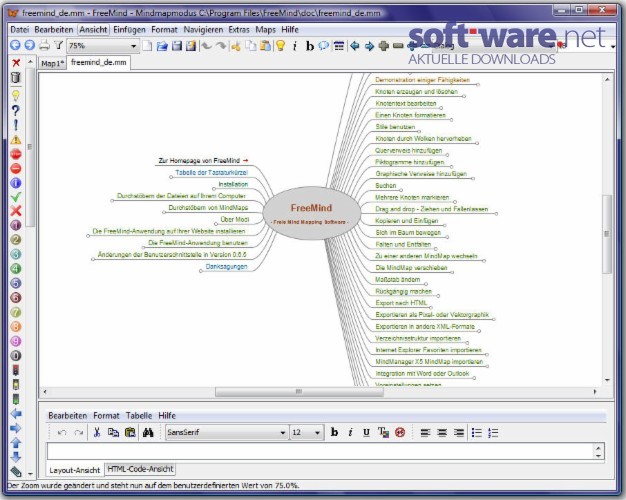This screenshot has height=500, width=626.
Task: Add the priority 4 number icon
Action: click(16, 269)
